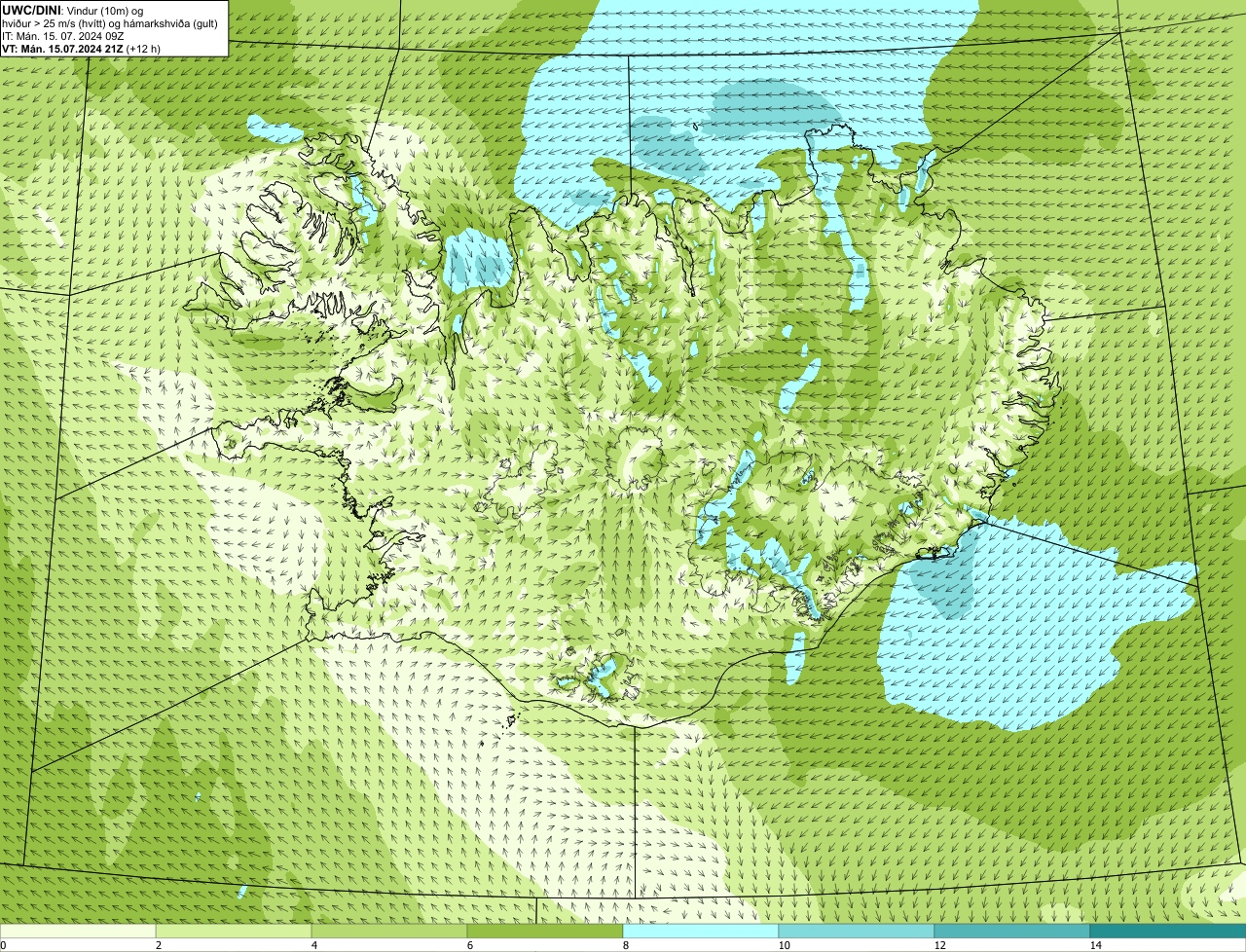Click the scale label '2'
1246x952 pixels.
tap(158, 945)
